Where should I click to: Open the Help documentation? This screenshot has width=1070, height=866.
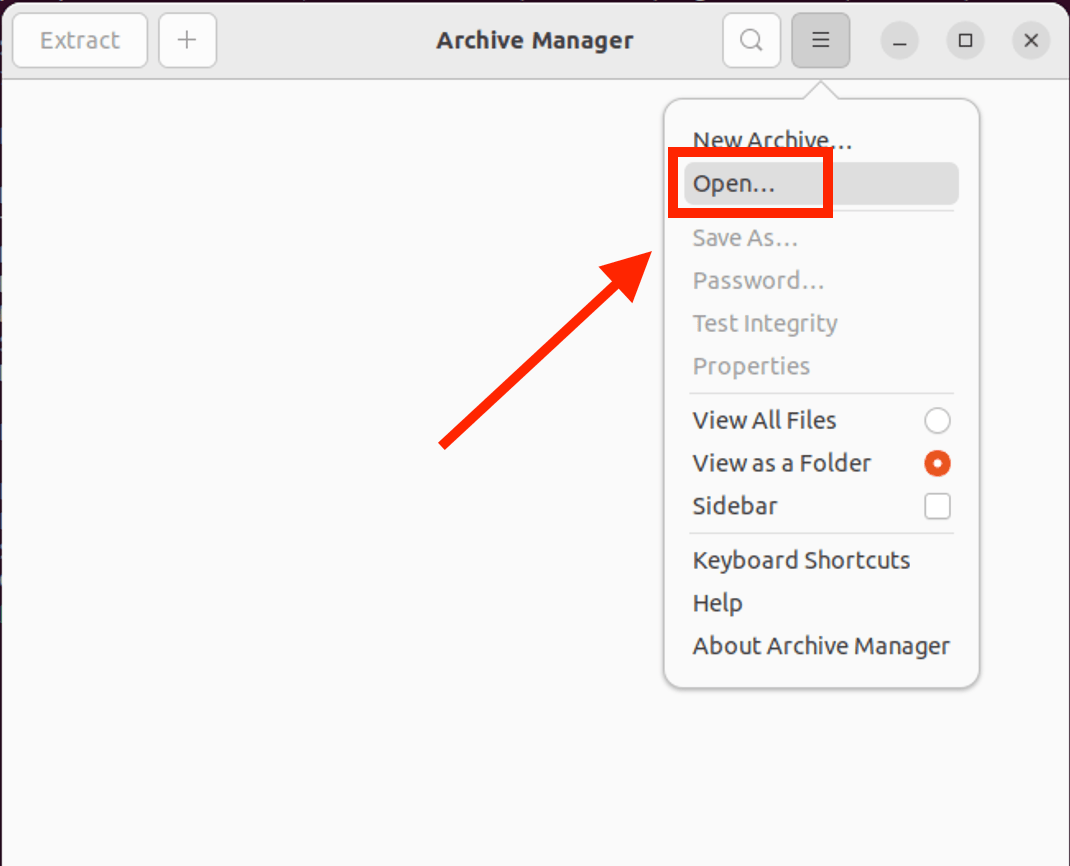[x=717, y=602]
